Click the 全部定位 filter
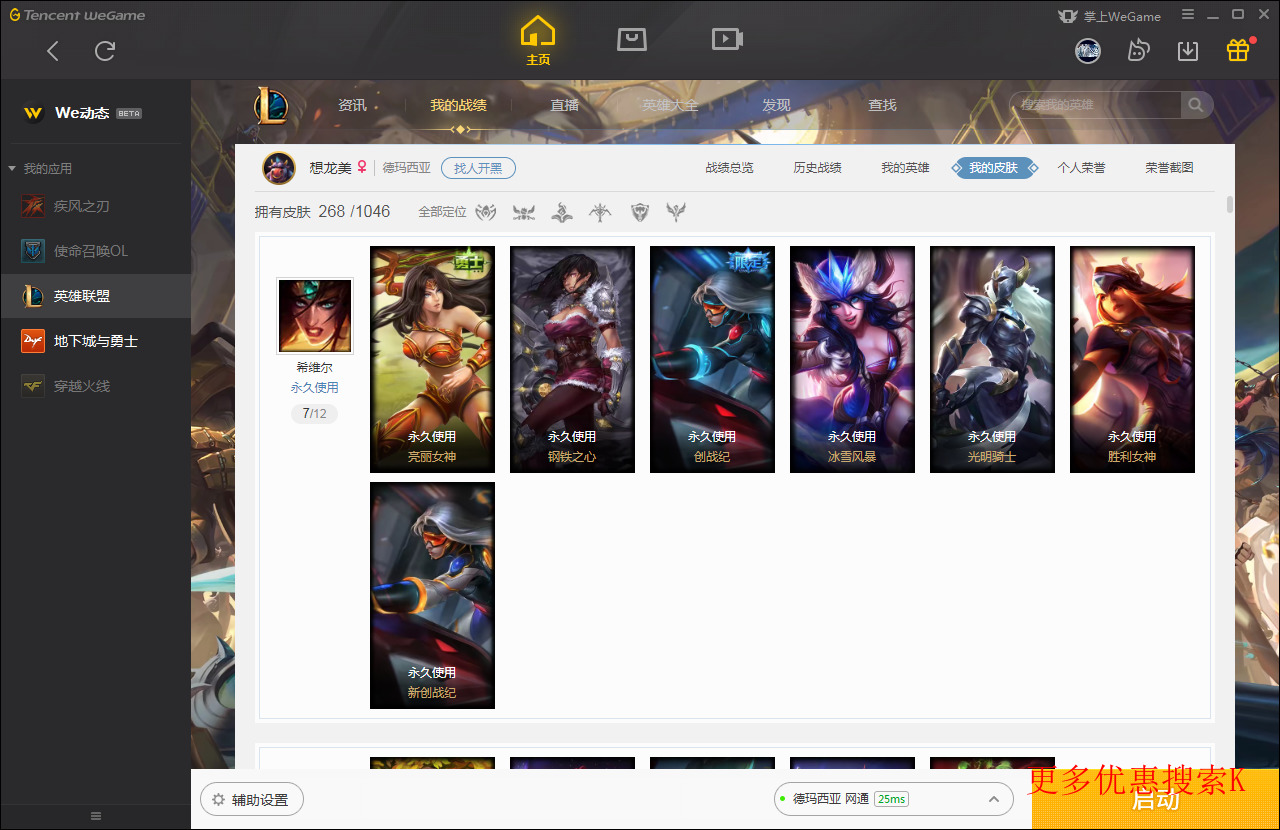1280x830 pixels. coord(442,212)
